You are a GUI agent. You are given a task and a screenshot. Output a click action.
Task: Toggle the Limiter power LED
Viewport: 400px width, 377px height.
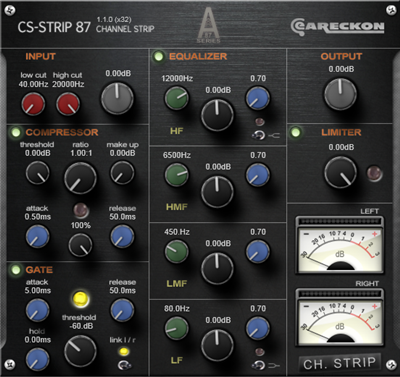click(295, 132)
